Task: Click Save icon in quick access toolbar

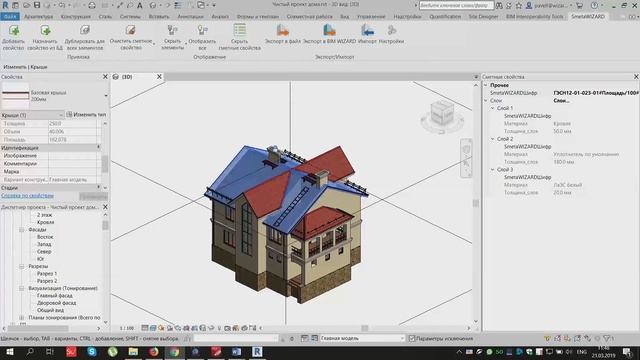Action: click(x=37, y=5)
